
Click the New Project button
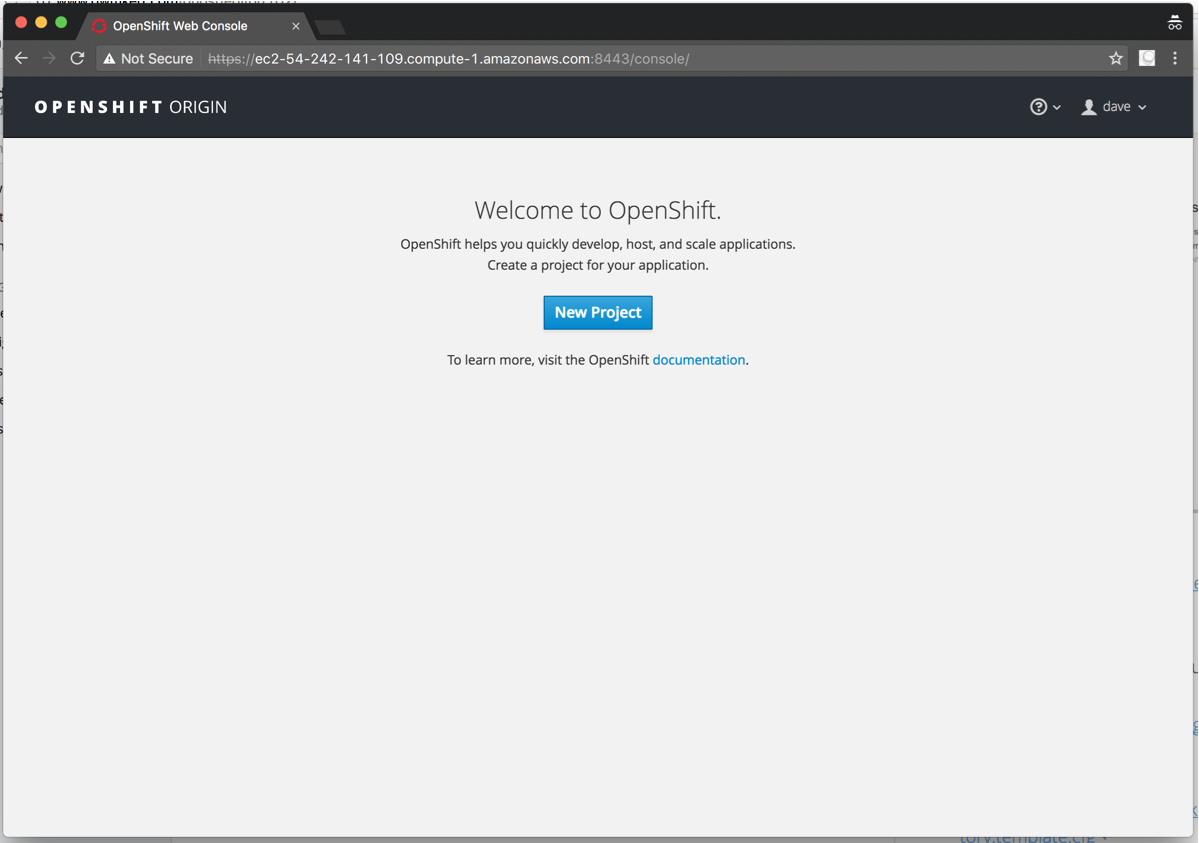[598, 313]
